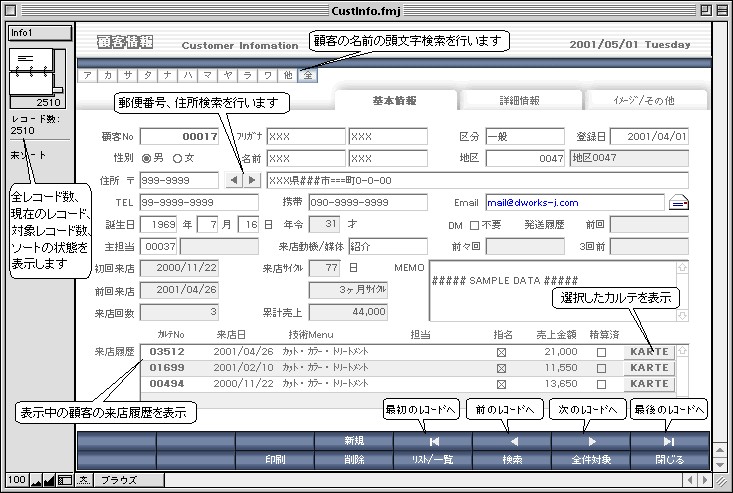The width and height of the screenshot is (733, 493).
Task: Click vertical scrollbar down arrow of window
Action: click(x=720, y=464)
